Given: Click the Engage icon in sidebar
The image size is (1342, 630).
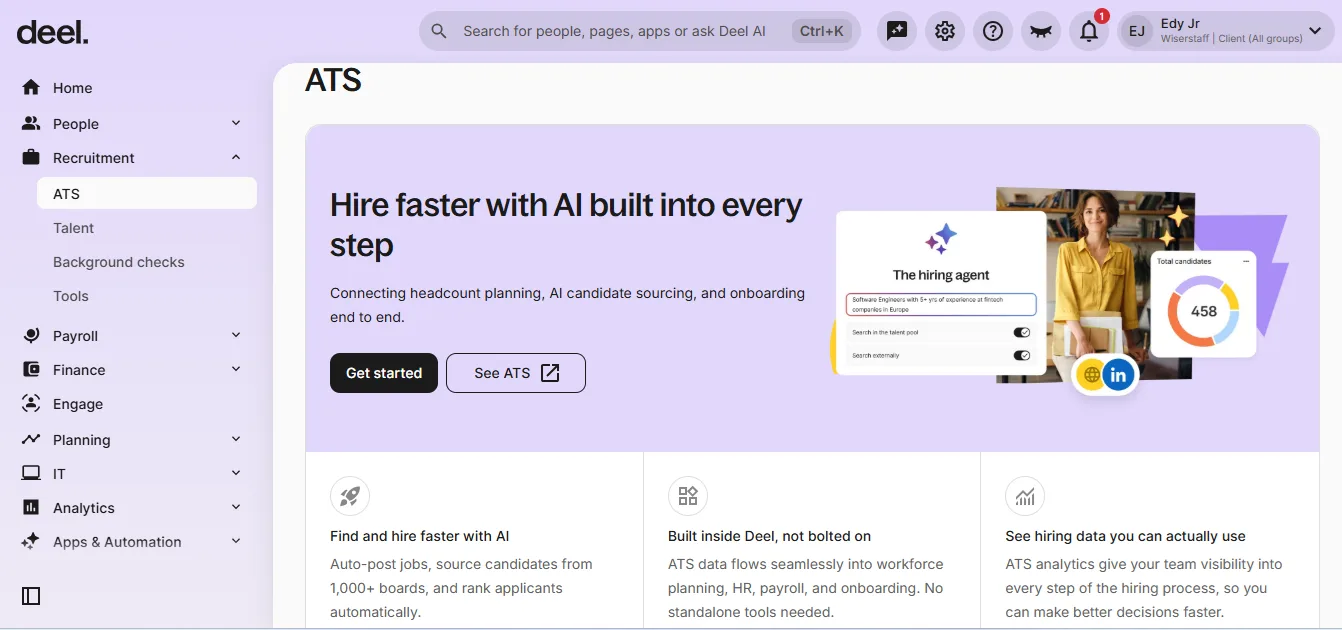Looking at the screenshot, I should (31, 404).
